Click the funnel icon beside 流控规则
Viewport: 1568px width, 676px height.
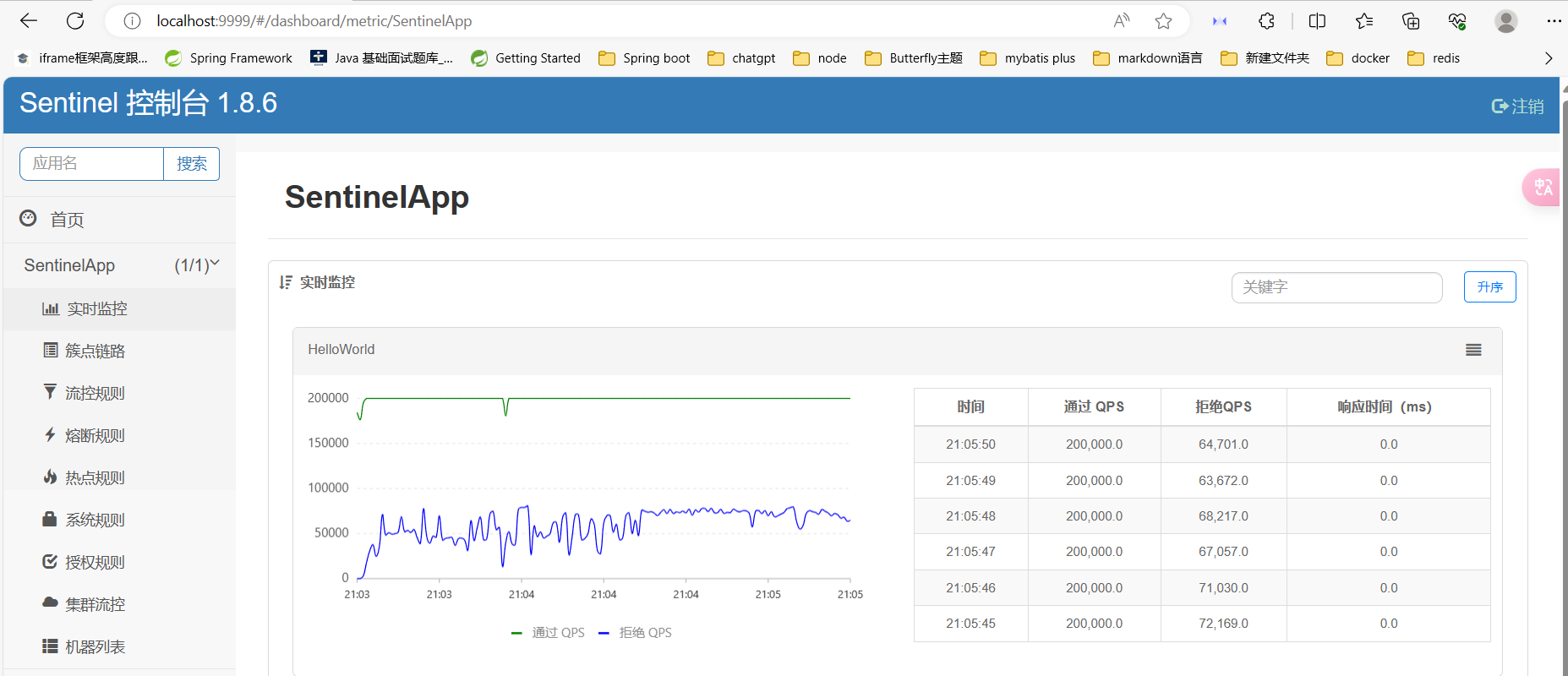(50, 392)
